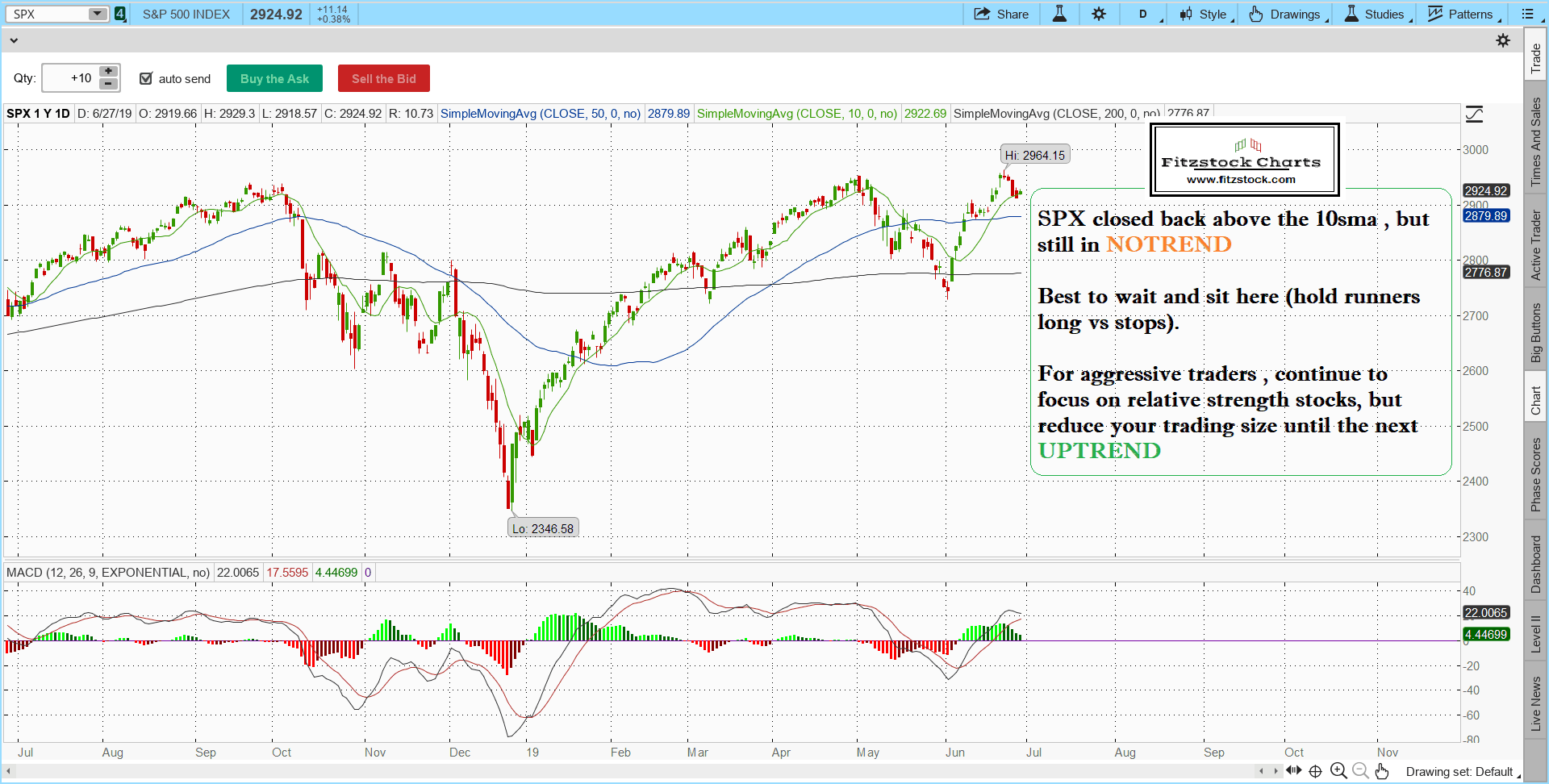Collapse the trade bar chevron
The width and height of the screenshot is (1549, 784).
click(x=14, y=40)
